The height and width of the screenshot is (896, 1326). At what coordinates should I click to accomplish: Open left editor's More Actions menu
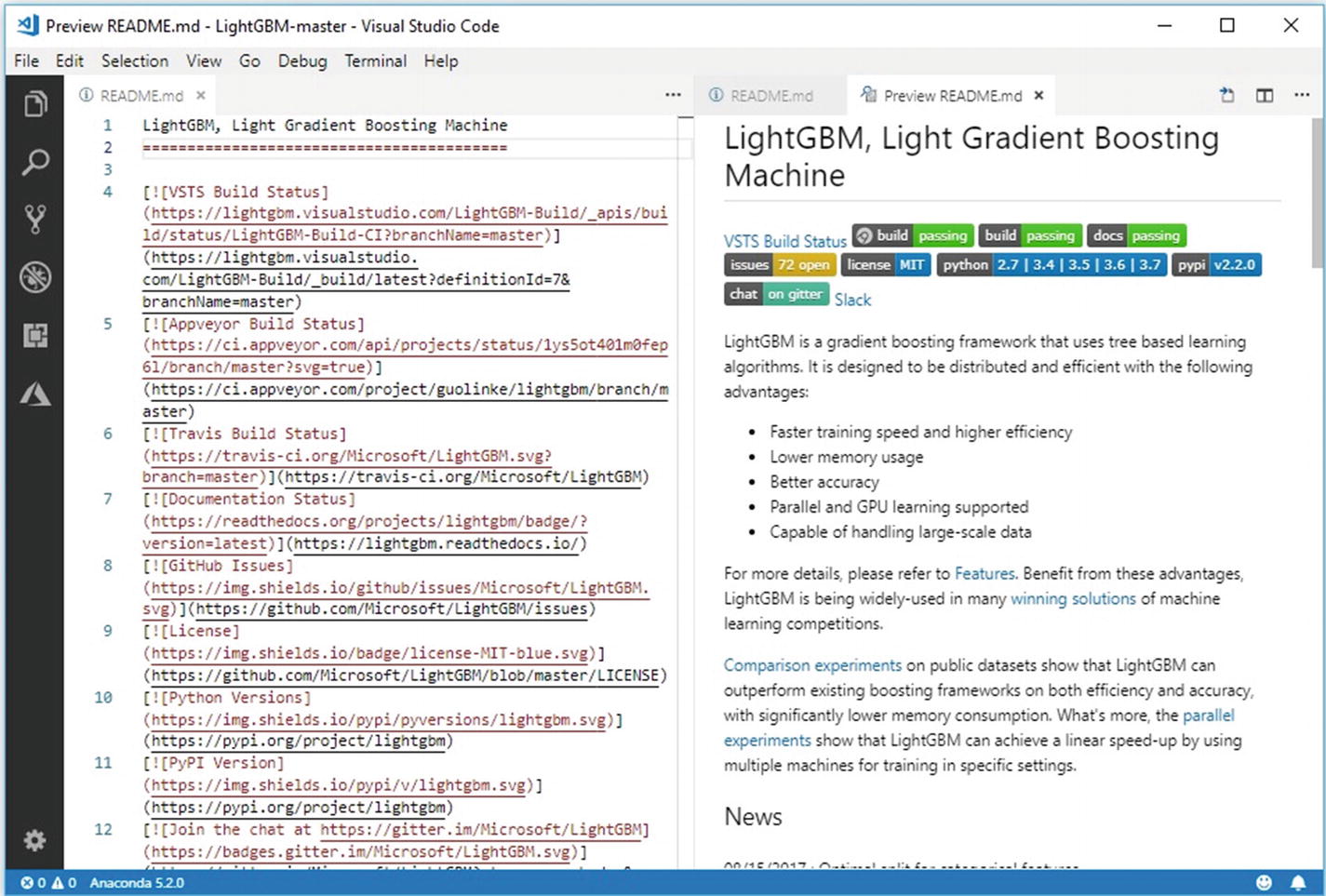click(673, 95)
